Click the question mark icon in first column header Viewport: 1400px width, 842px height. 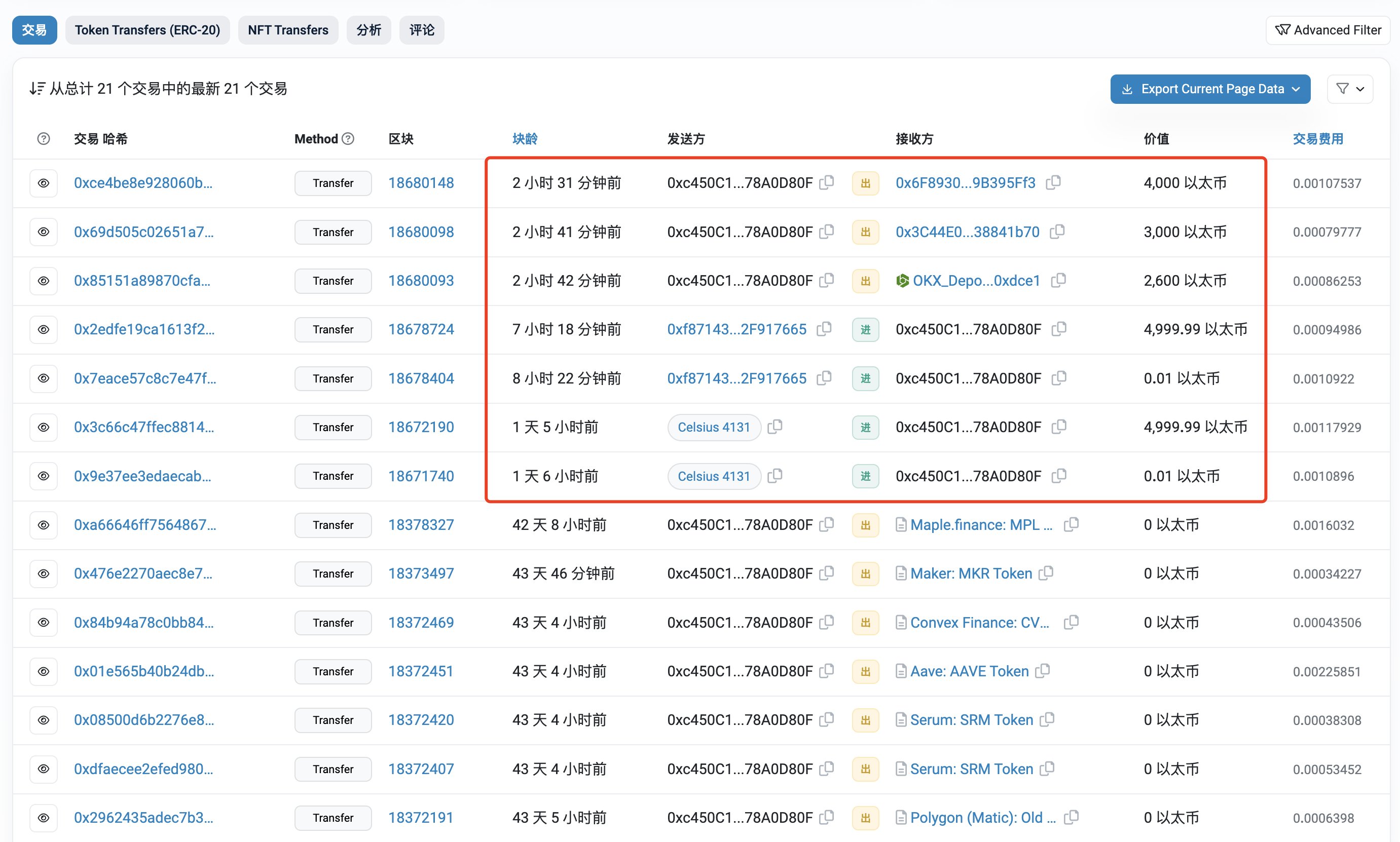pyautogui.click(x=44, y=138)
